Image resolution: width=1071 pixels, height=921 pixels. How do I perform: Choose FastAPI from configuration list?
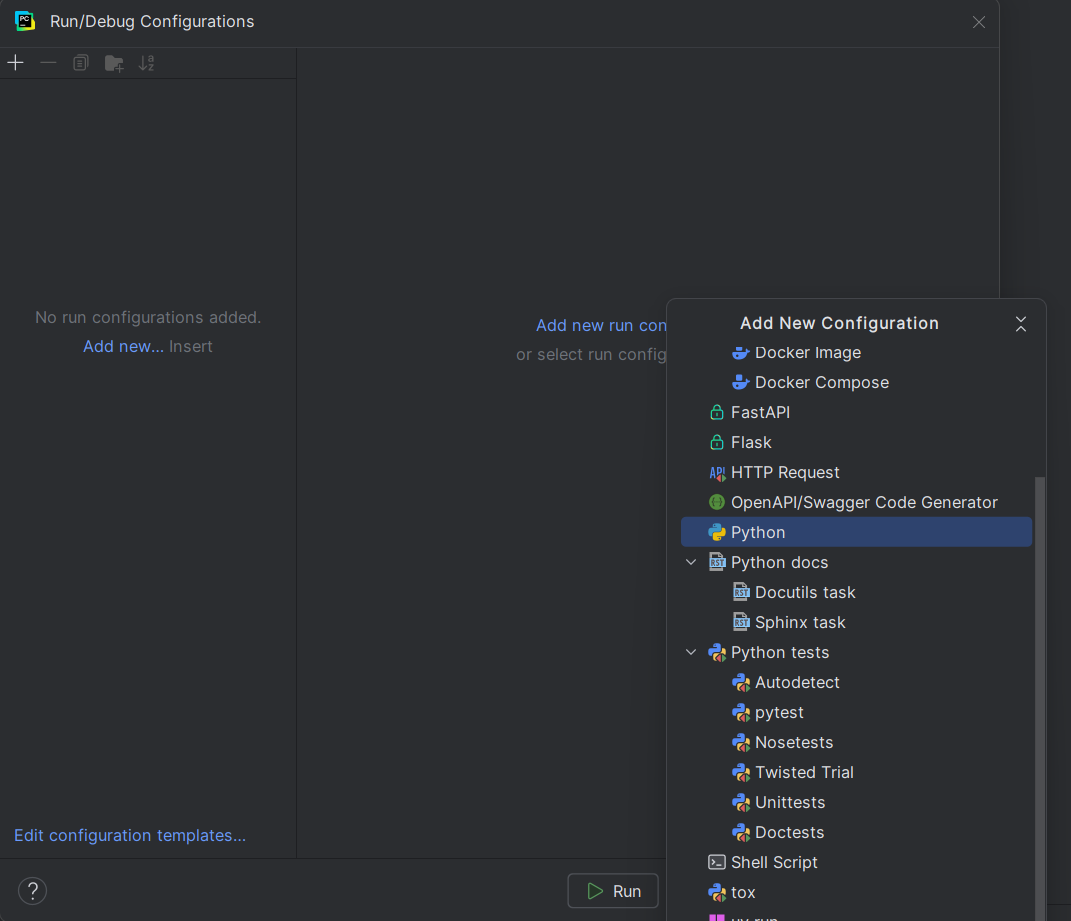(857, 413)
